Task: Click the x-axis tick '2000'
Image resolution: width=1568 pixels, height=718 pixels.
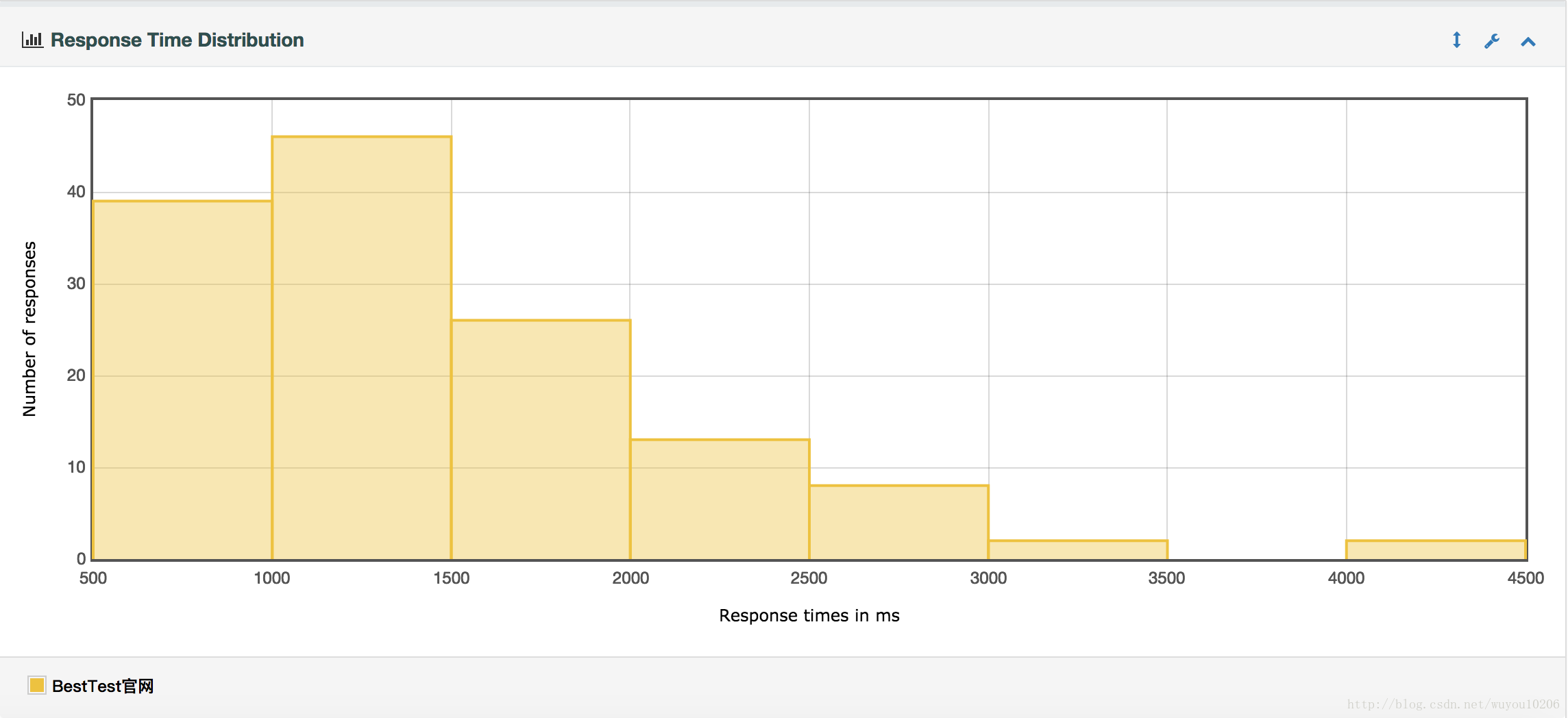Action: (x=630, y=578)
